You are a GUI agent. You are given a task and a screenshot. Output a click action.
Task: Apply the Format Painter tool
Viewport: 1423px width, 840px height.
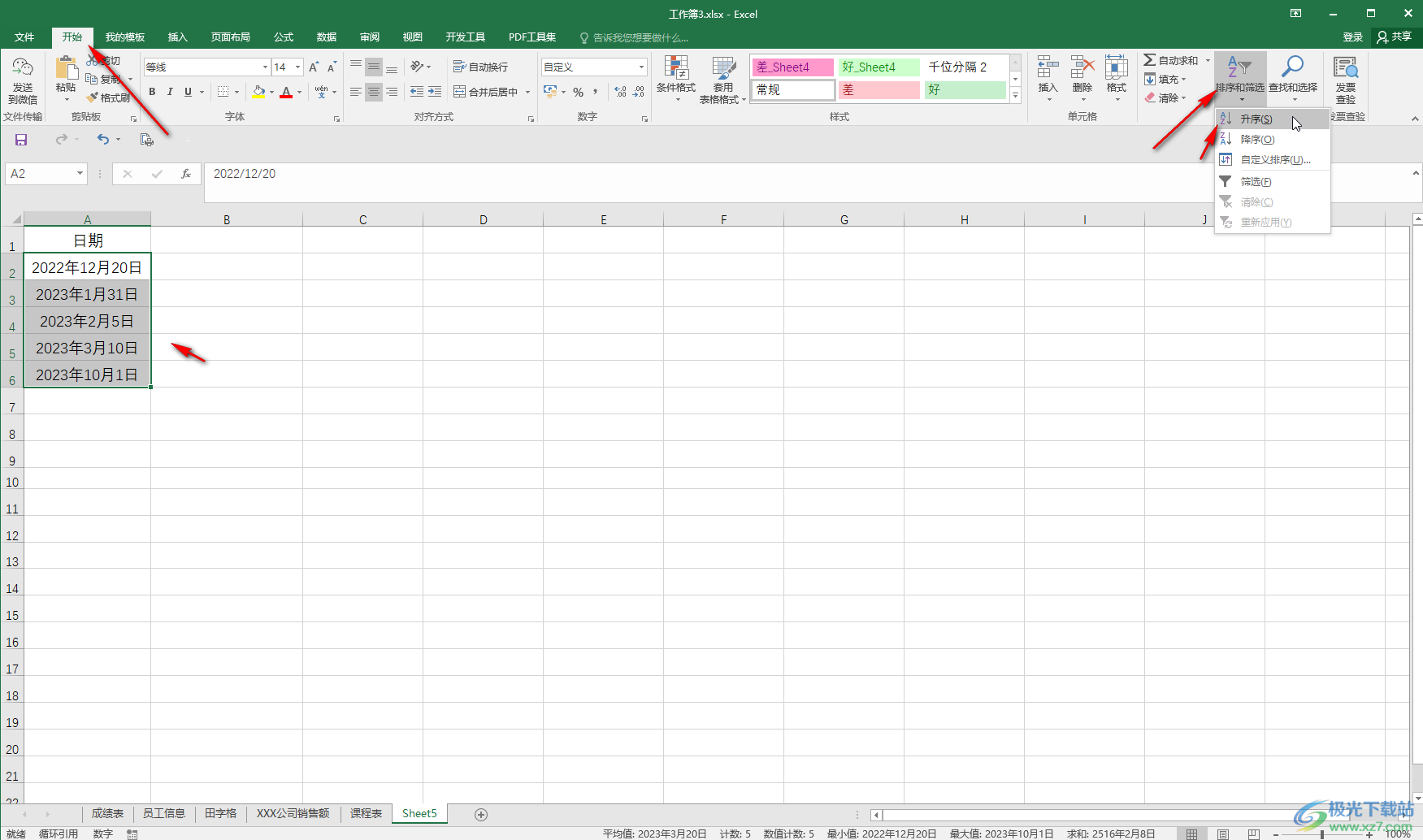(x=108, y=98)
